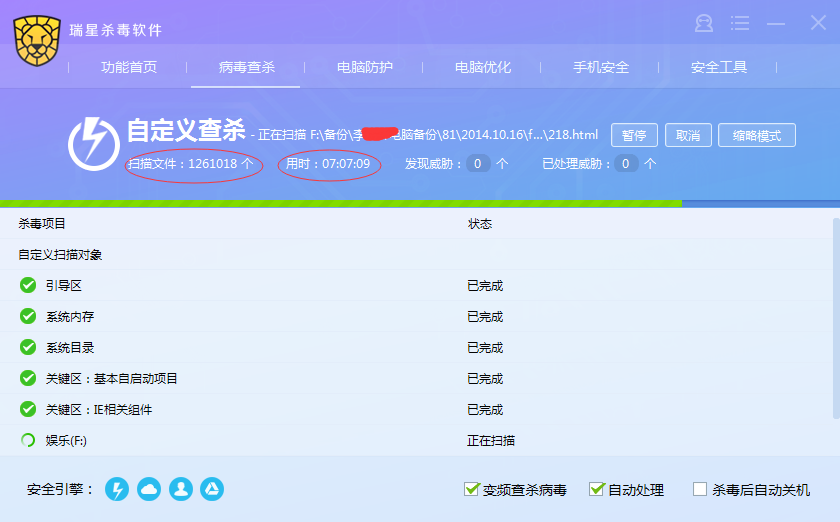Go to 手机安全 tab

pyautogui.click(x=601, y=67)
